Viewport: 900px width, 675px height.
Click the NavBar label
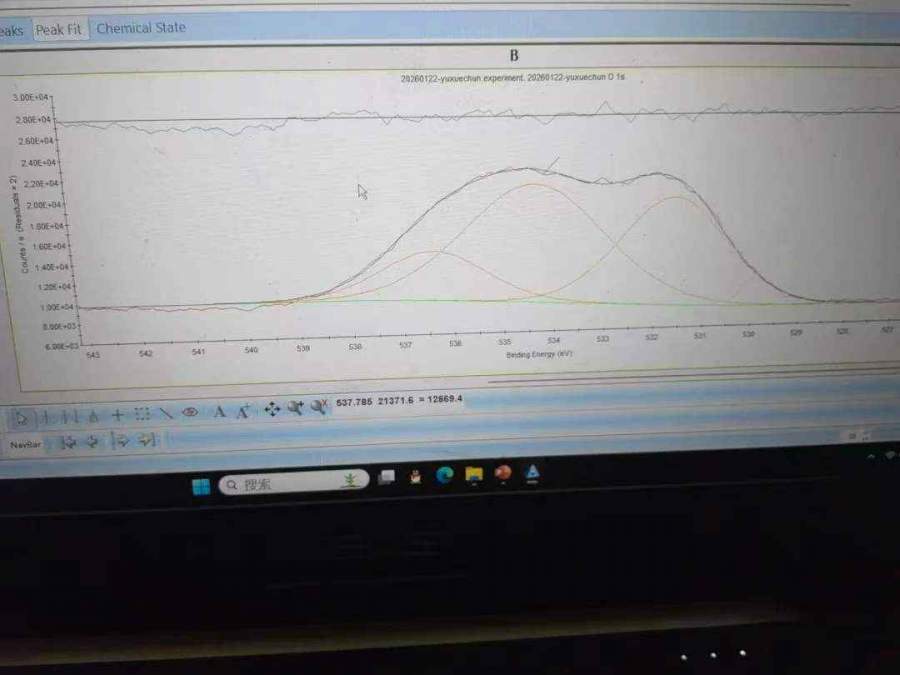pyautogui.click(x=25, y=444)
